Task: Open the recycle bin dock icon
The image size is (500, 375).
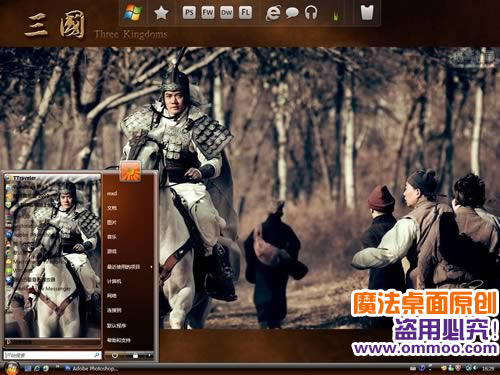Action: pos(367,12)
